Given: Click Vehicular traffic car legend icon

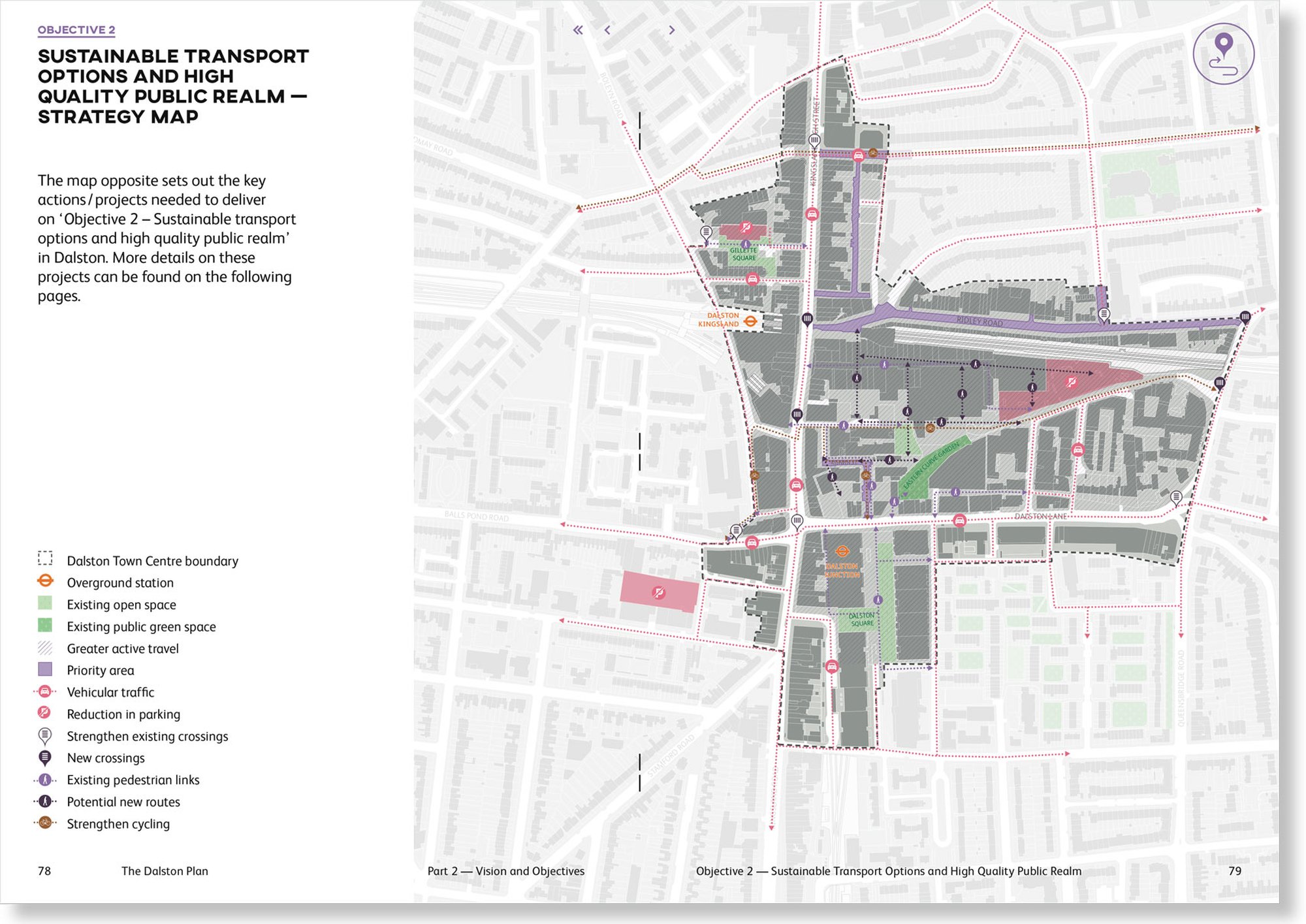Looking at the screenshot, I should point(44,692).
